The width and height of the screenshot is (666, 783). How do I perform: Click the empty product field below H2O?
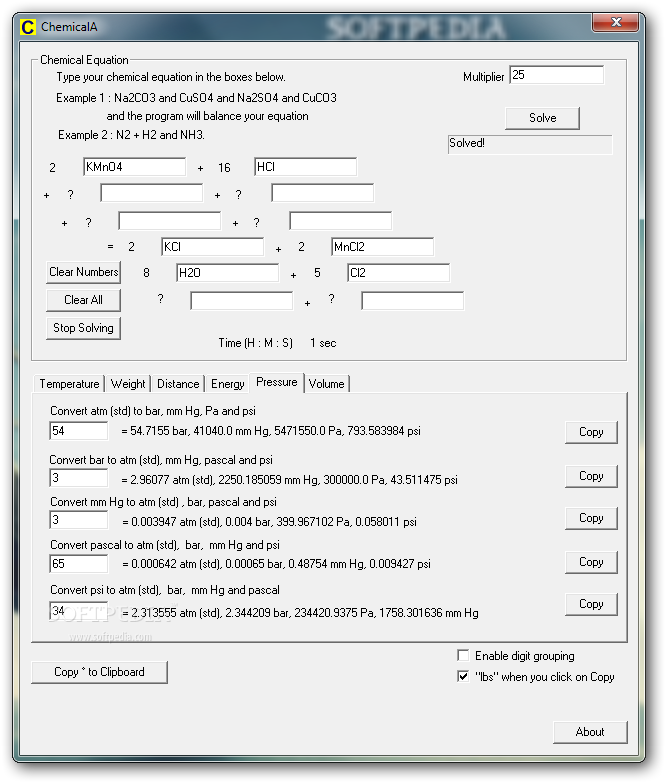tap(242, 301)
